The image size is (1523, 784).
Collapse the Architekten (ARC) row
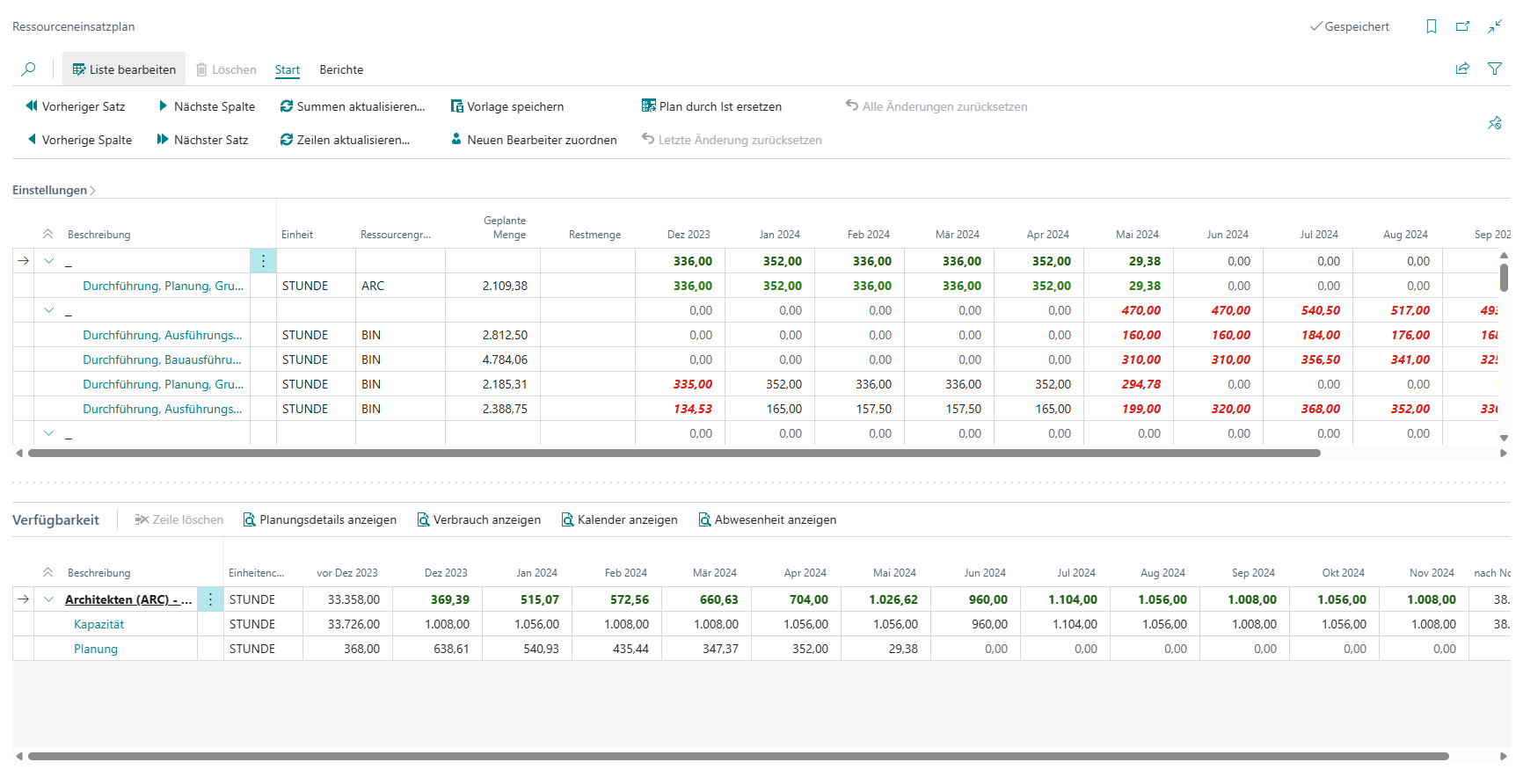[49, 599]
